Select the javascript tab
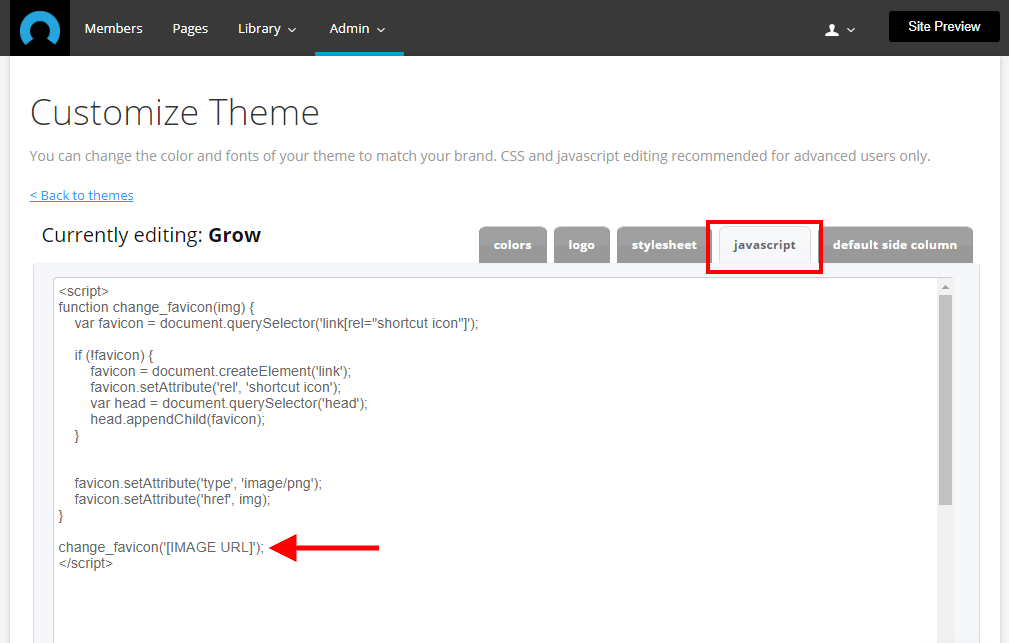This screenshot has width=1009, height=643. coord(764,245)
